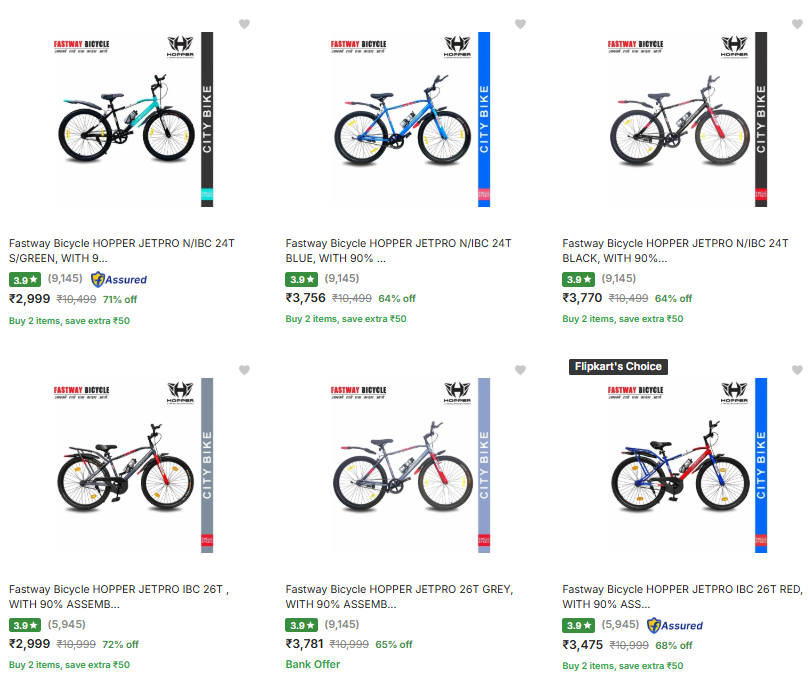Click 3.9 star rating badge of BLUE bike
The height and width of the screenshot is (696, 809).
tap(302, 279)
